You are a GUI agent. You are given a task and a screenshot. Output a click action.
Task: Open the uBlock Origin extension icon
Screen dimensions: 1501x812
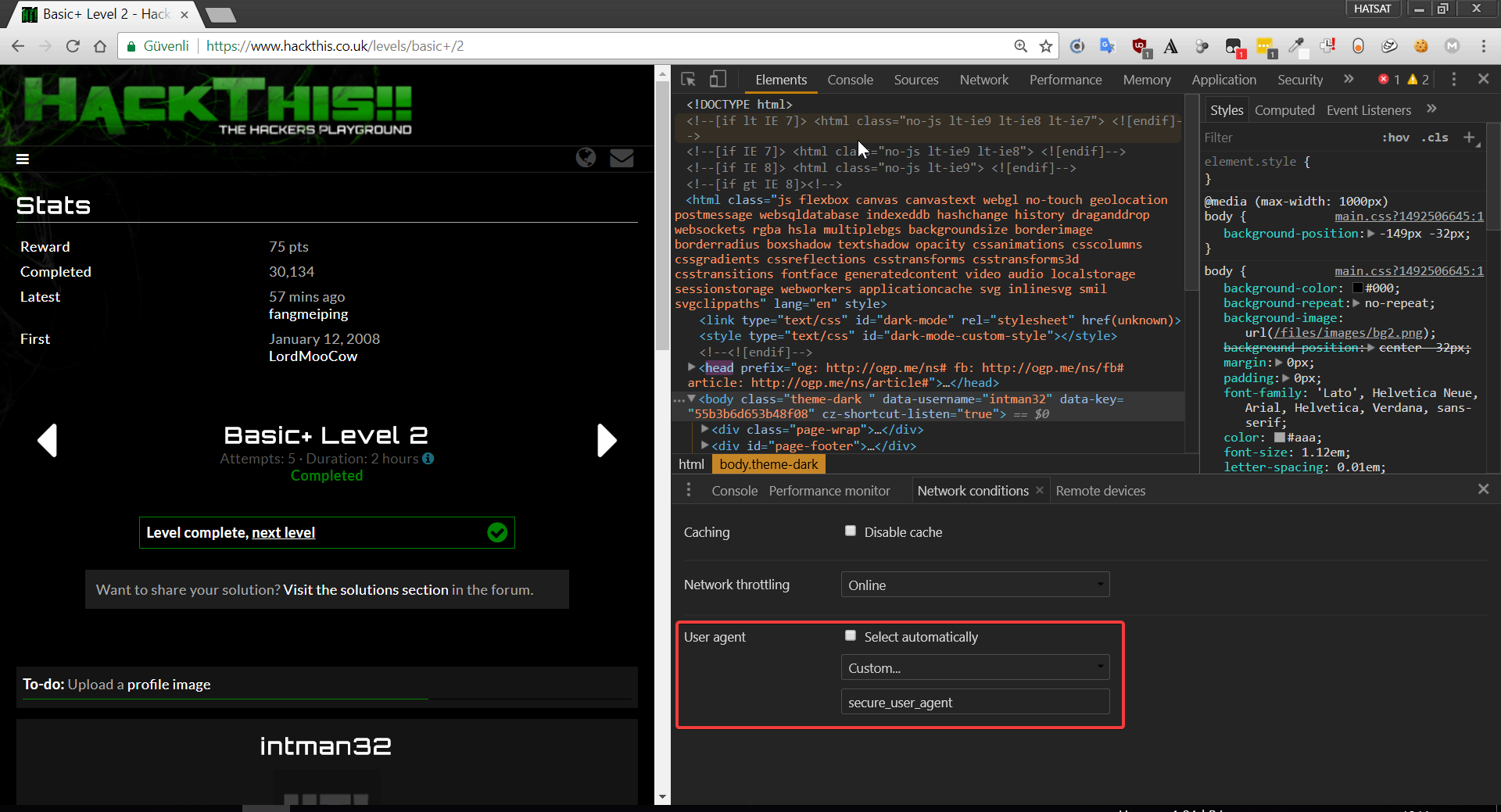click(1140, 47)
